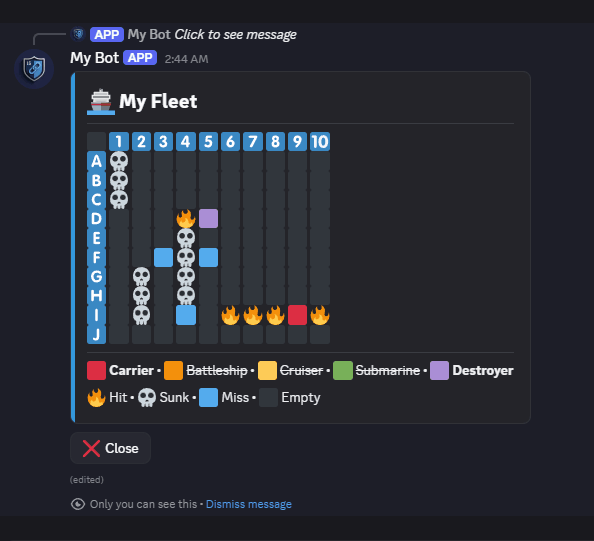Close the fleet view with the Close button
Image resolution: width=594 pixels, height=541 pixels.
coord(110,448)
